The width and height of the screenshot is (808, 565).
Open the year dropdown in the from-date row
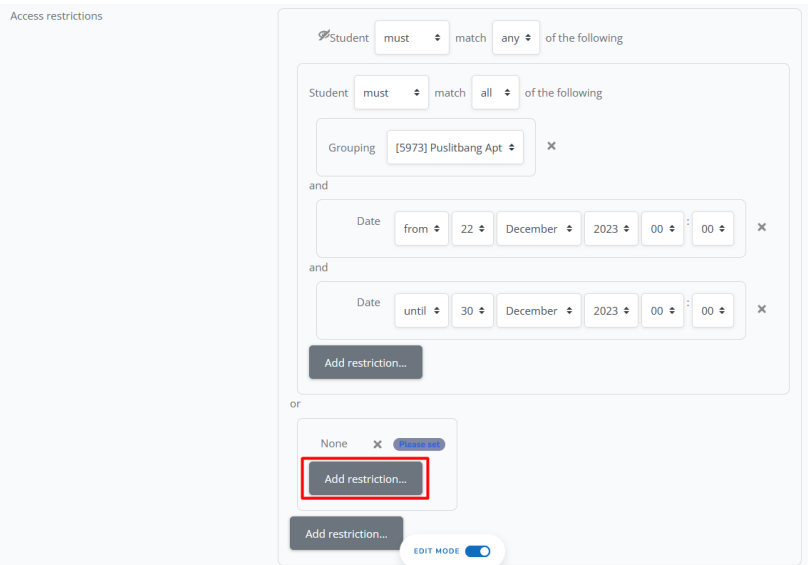[611, 229]
